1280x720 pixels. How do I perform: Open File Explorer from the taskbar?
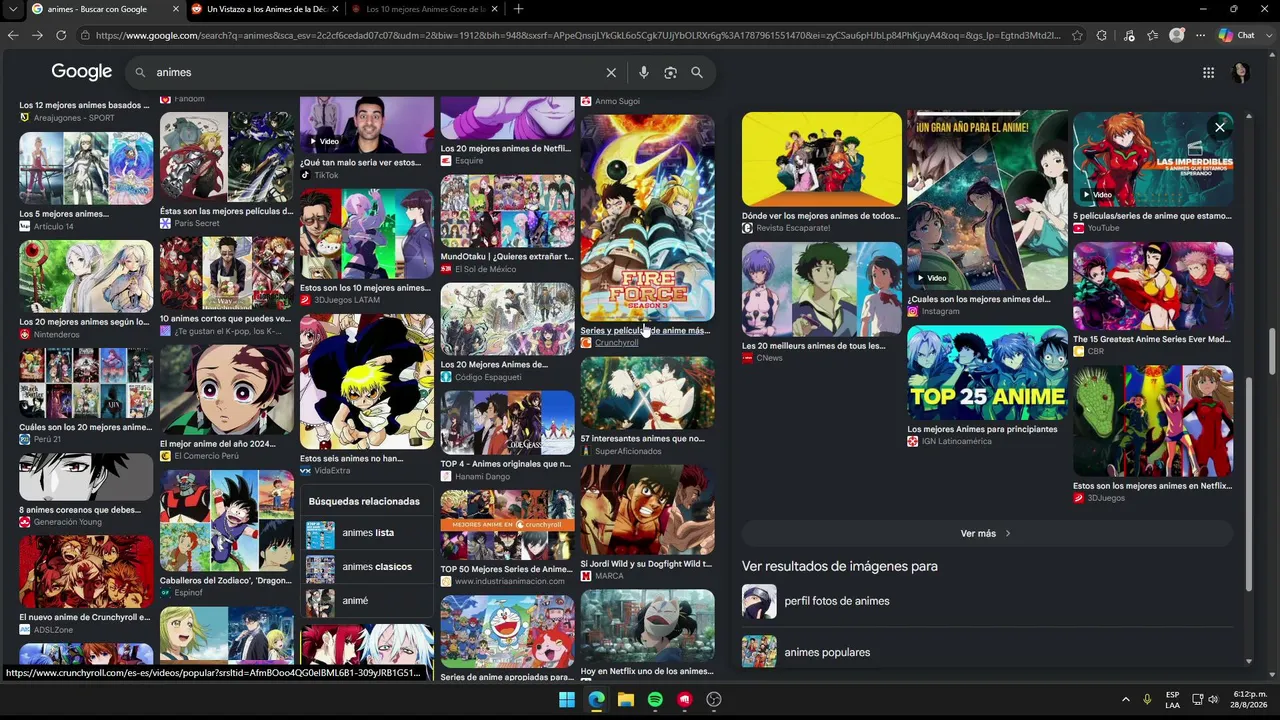pyautogui.click(x=626, y=699)
